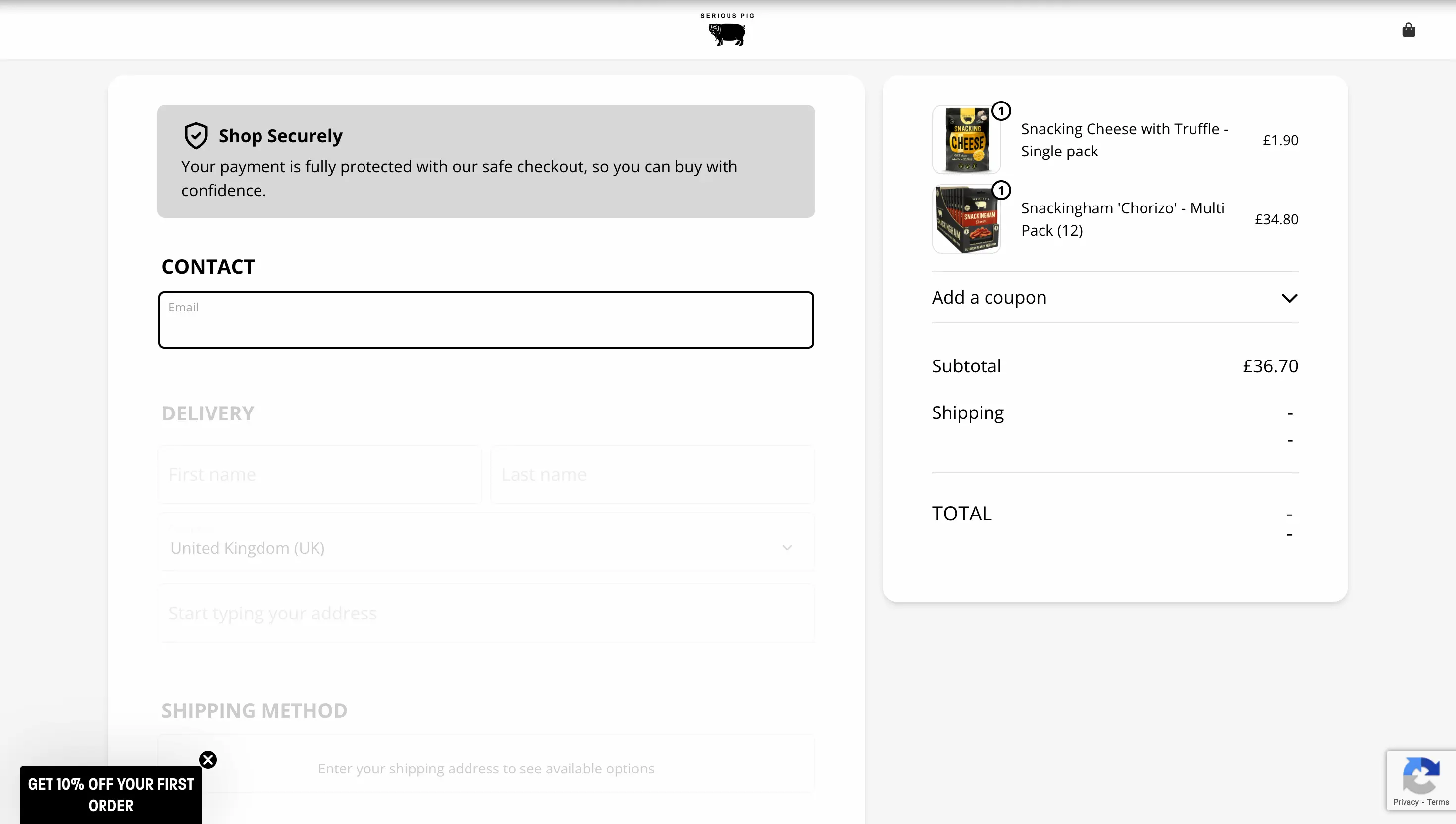The height and width of the screenshot is (824, 1456).
Task: Click the Add a coupon label
Action: click(989, 297)
